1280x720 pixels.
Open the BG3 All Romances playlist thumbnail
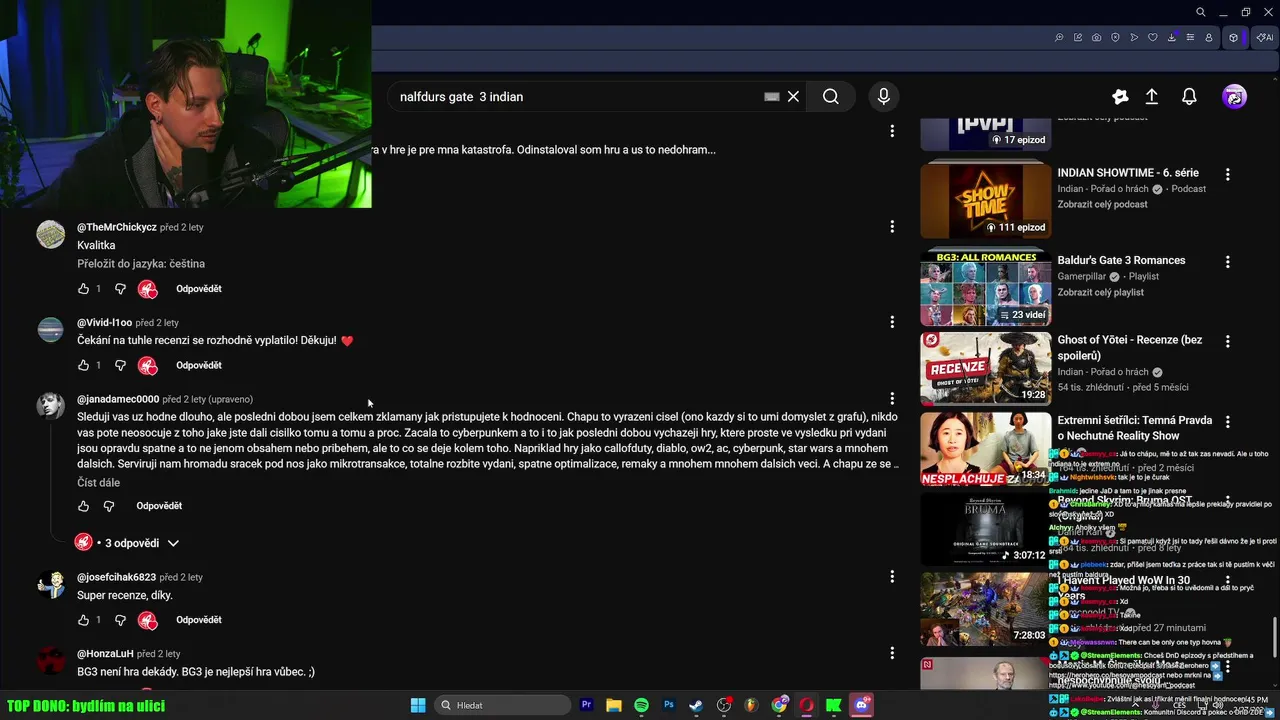(986, 287)
